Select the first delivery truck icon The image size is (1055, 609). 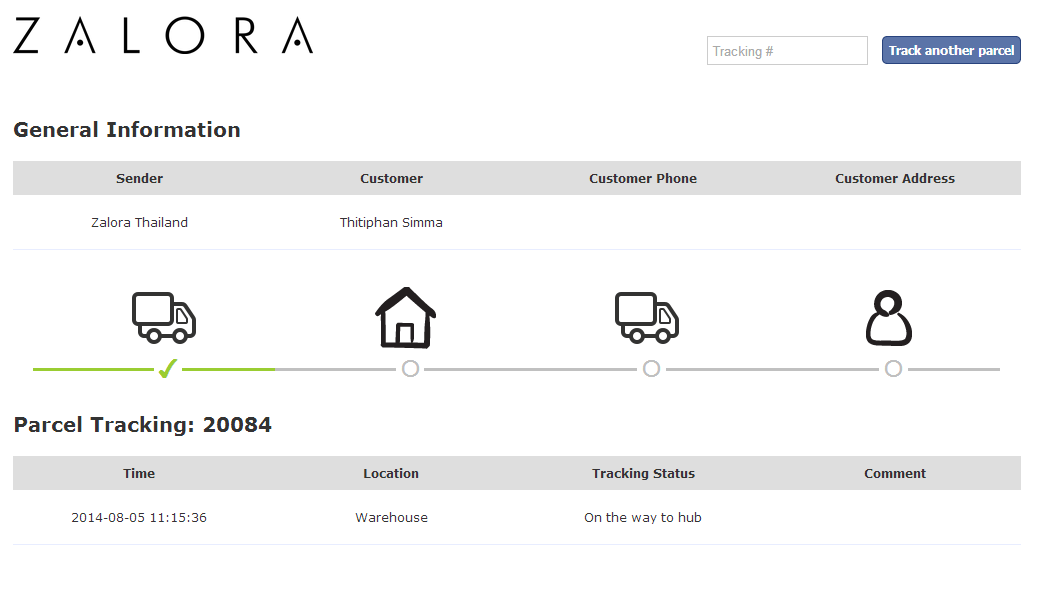(x=163, y=316)
